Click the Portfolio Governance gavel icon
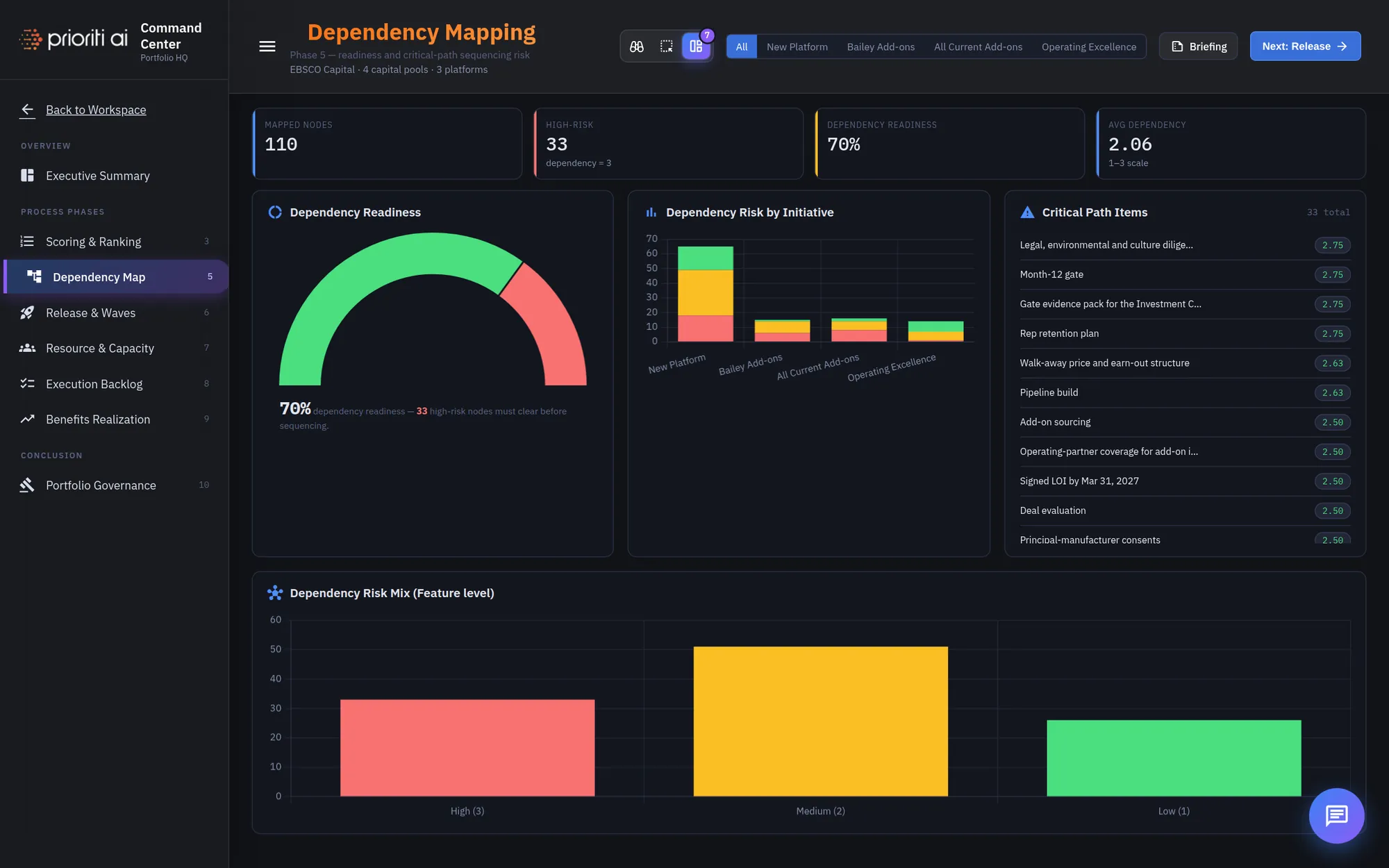Image resolution: width=1389 pixels, height=868 pixels. coord(27,485)
